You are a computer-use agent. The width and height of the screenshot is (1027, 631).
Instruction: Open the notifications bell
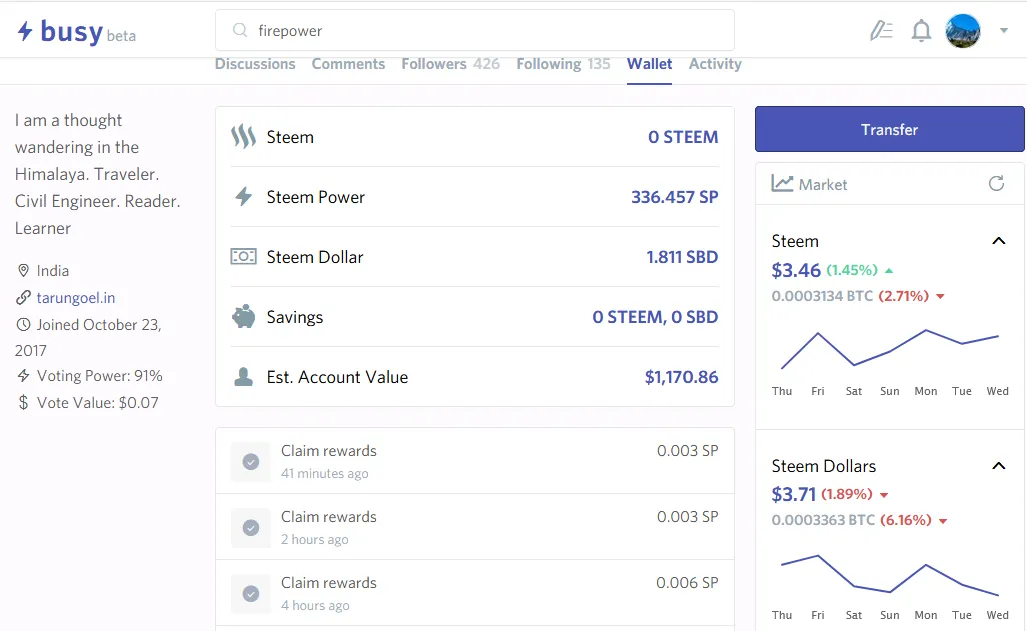(x=921, y=31)
